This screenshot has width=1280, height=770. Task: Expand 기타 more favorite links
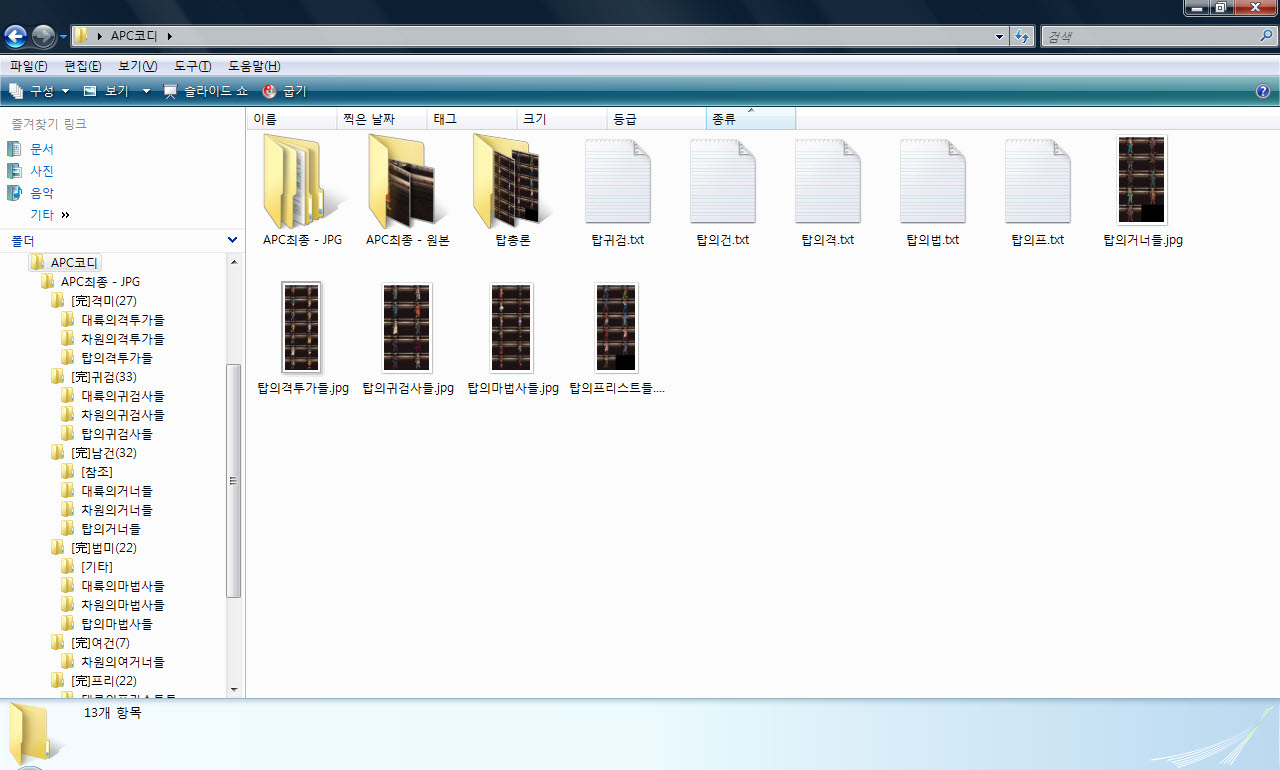pos(66,215)
